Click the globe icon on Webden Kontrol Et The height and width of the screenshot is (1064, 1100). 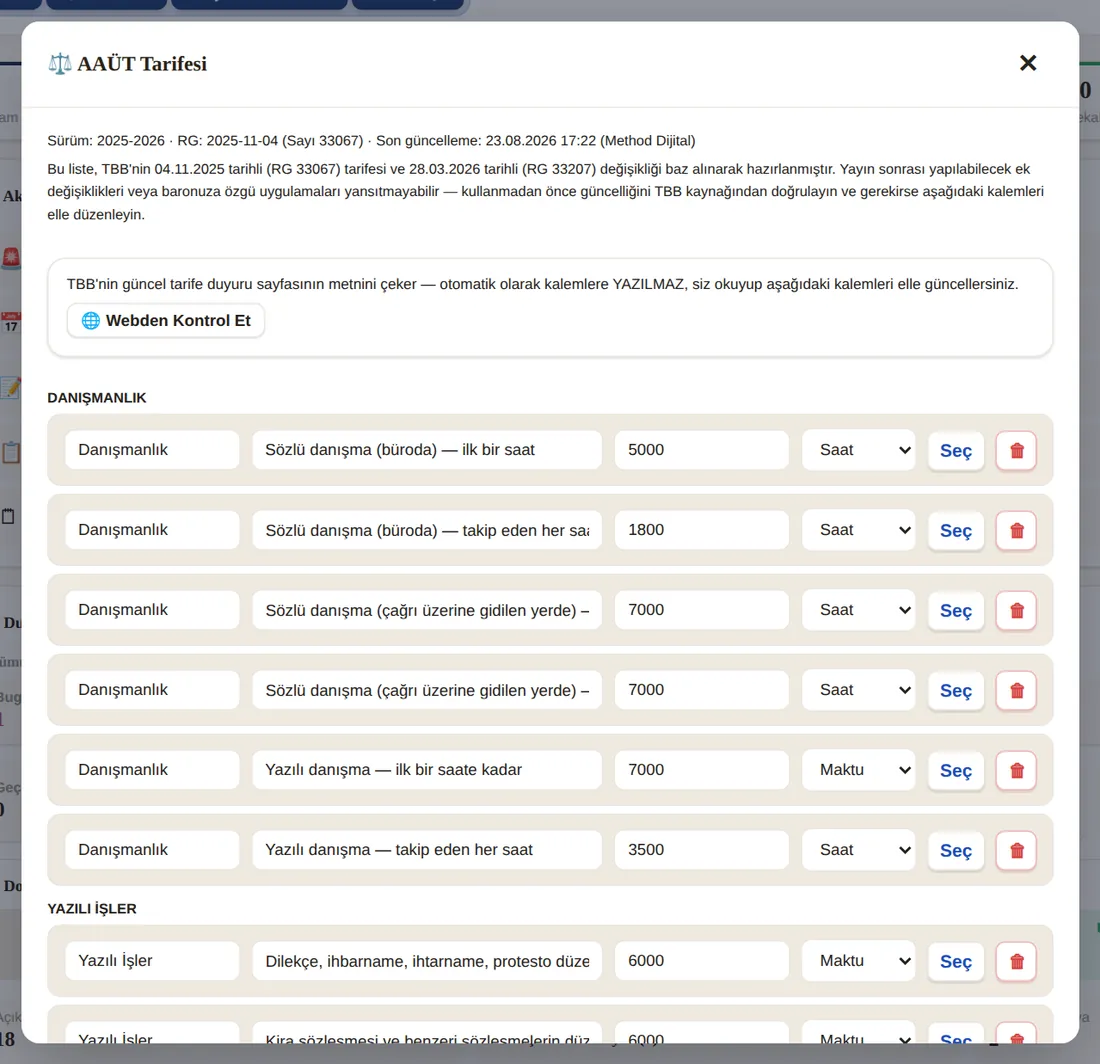coord(90,321)
